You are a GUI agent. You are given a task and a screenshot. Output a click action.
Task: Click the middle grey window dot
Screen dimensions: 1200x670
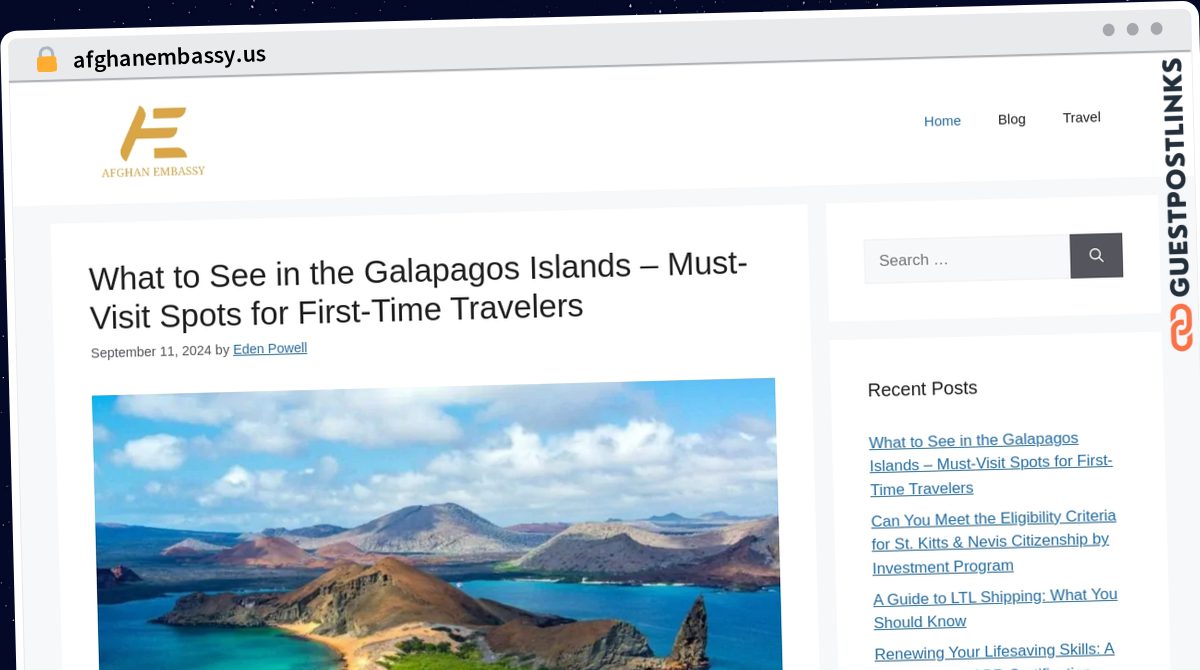[x=1132, y=29]
